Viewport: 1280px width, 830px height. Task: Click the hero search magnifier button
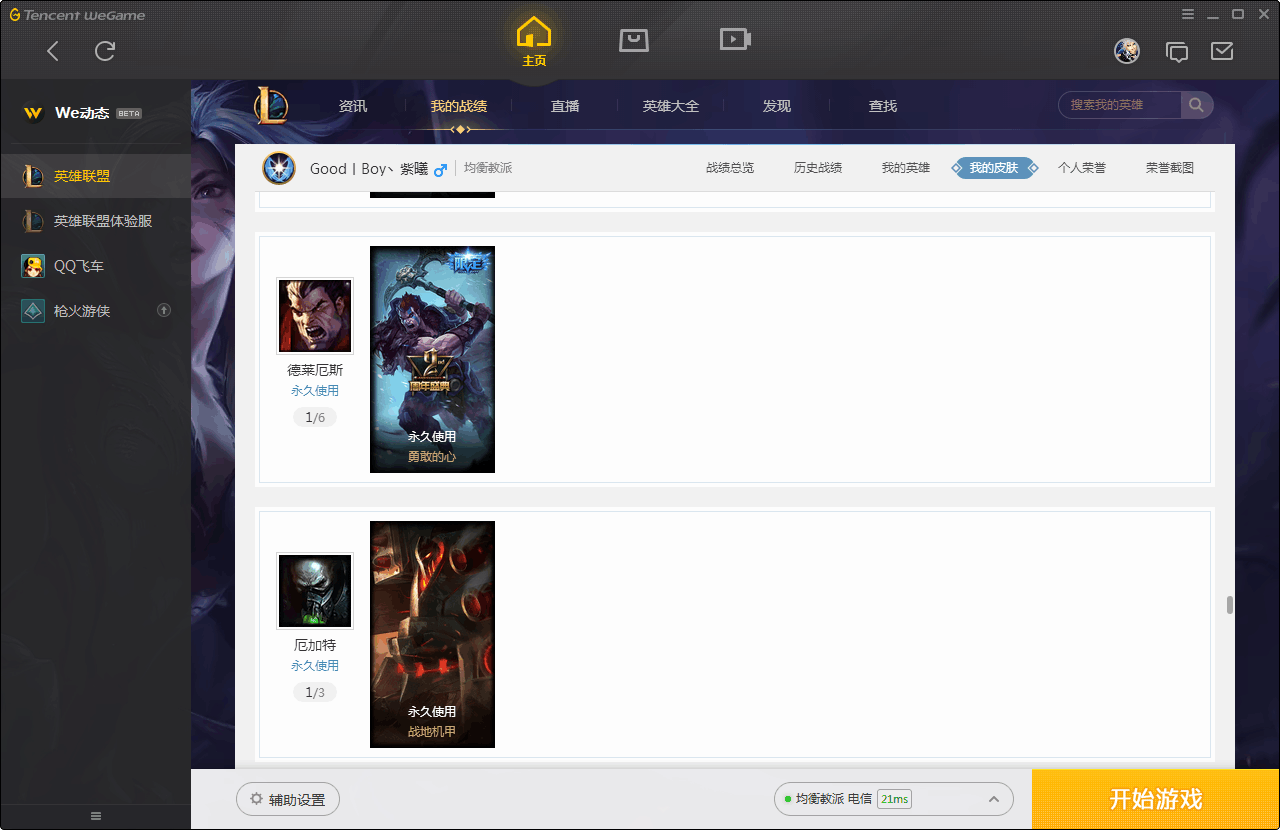click(x=1196, y=105)
